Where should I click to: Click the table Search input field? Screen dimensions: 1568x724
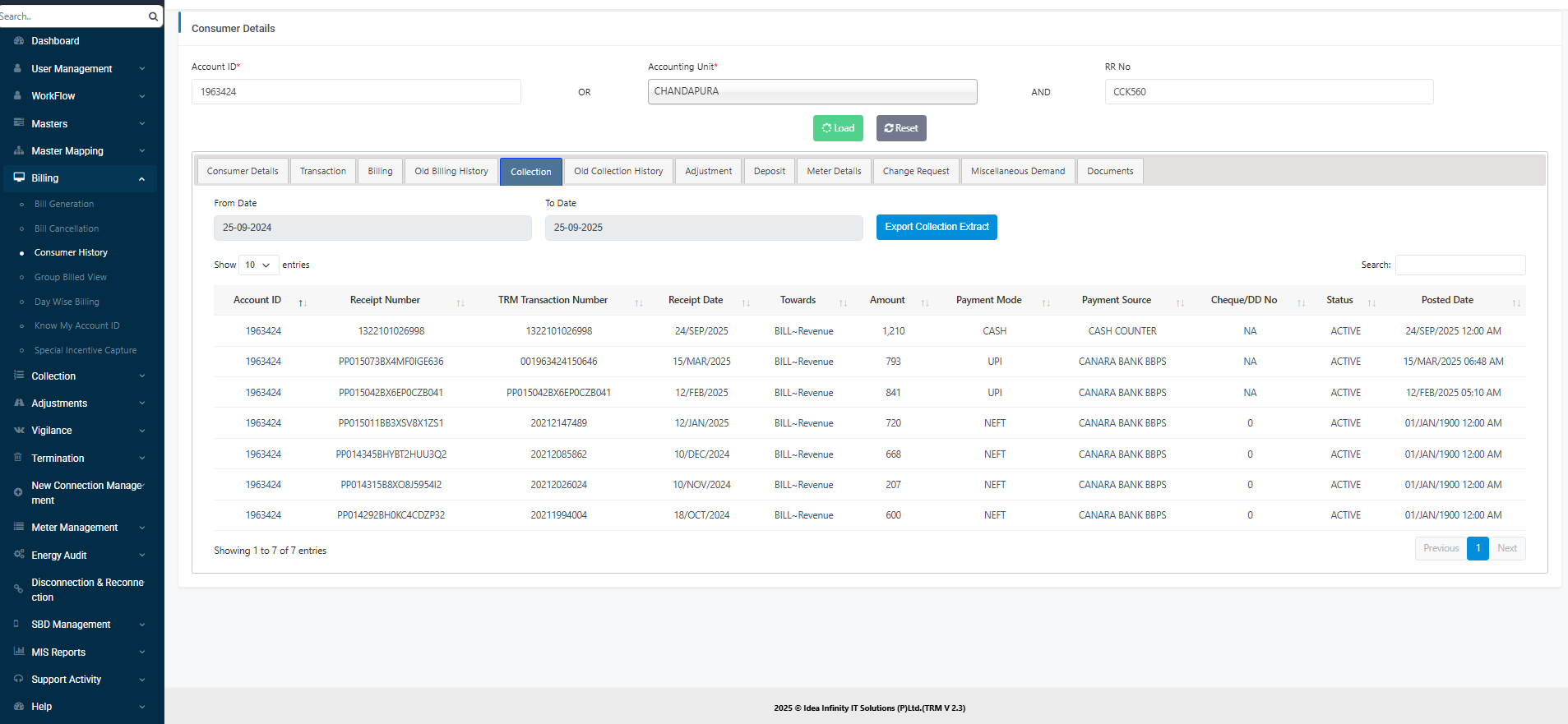tap(1459, 265)
